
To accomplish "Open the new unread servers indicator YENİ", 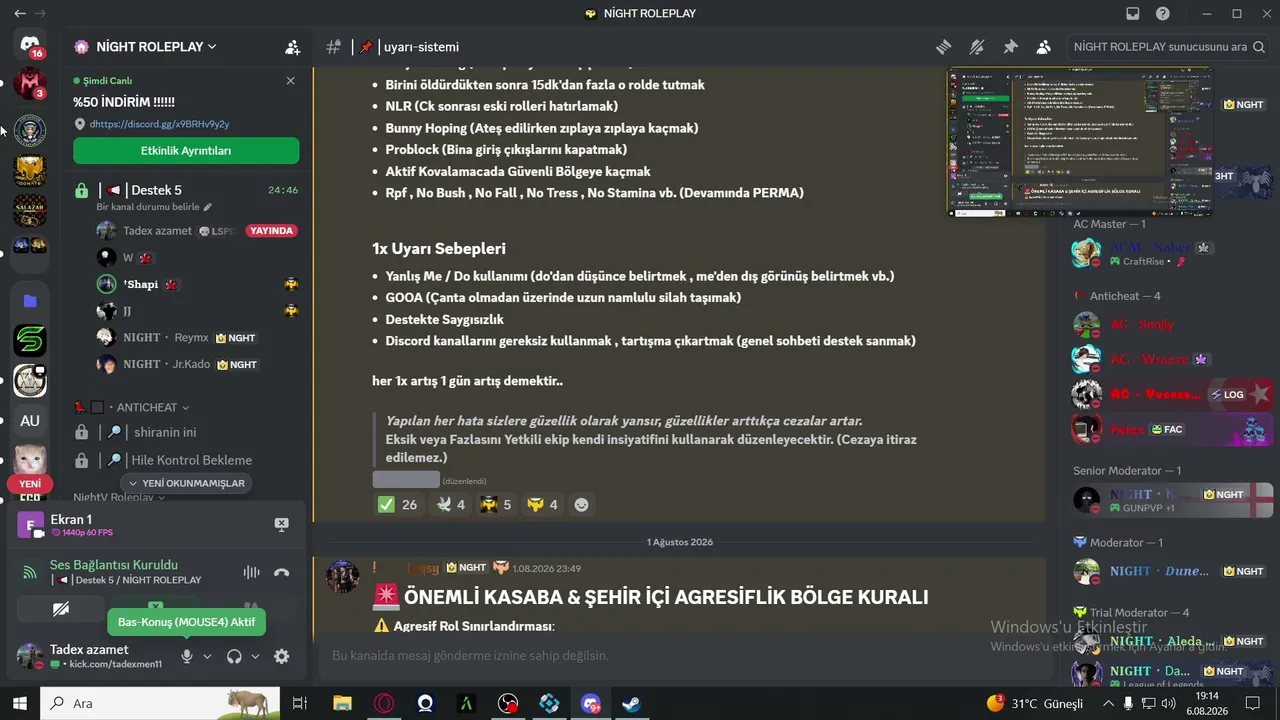I will pos(30,484).
